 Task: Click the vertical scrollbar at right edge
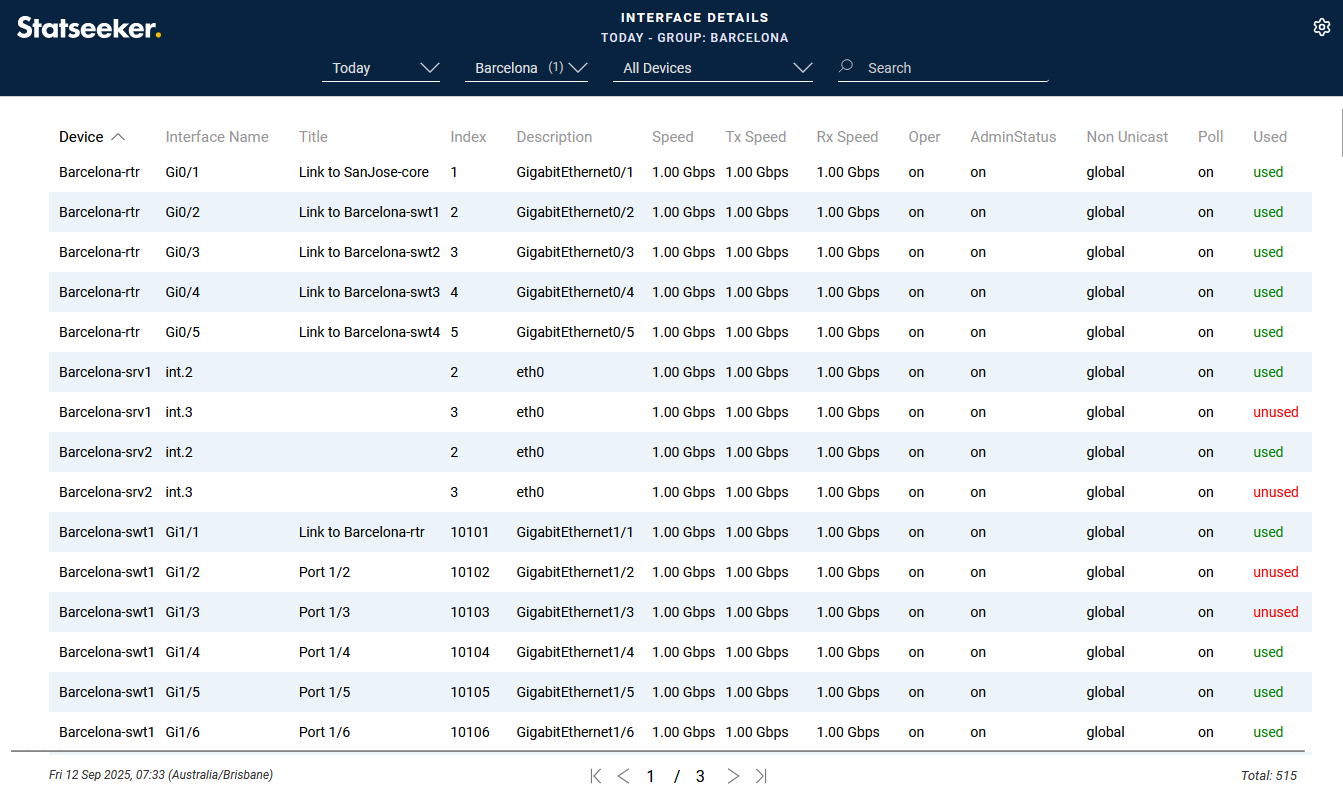(x=1339, y=130)
